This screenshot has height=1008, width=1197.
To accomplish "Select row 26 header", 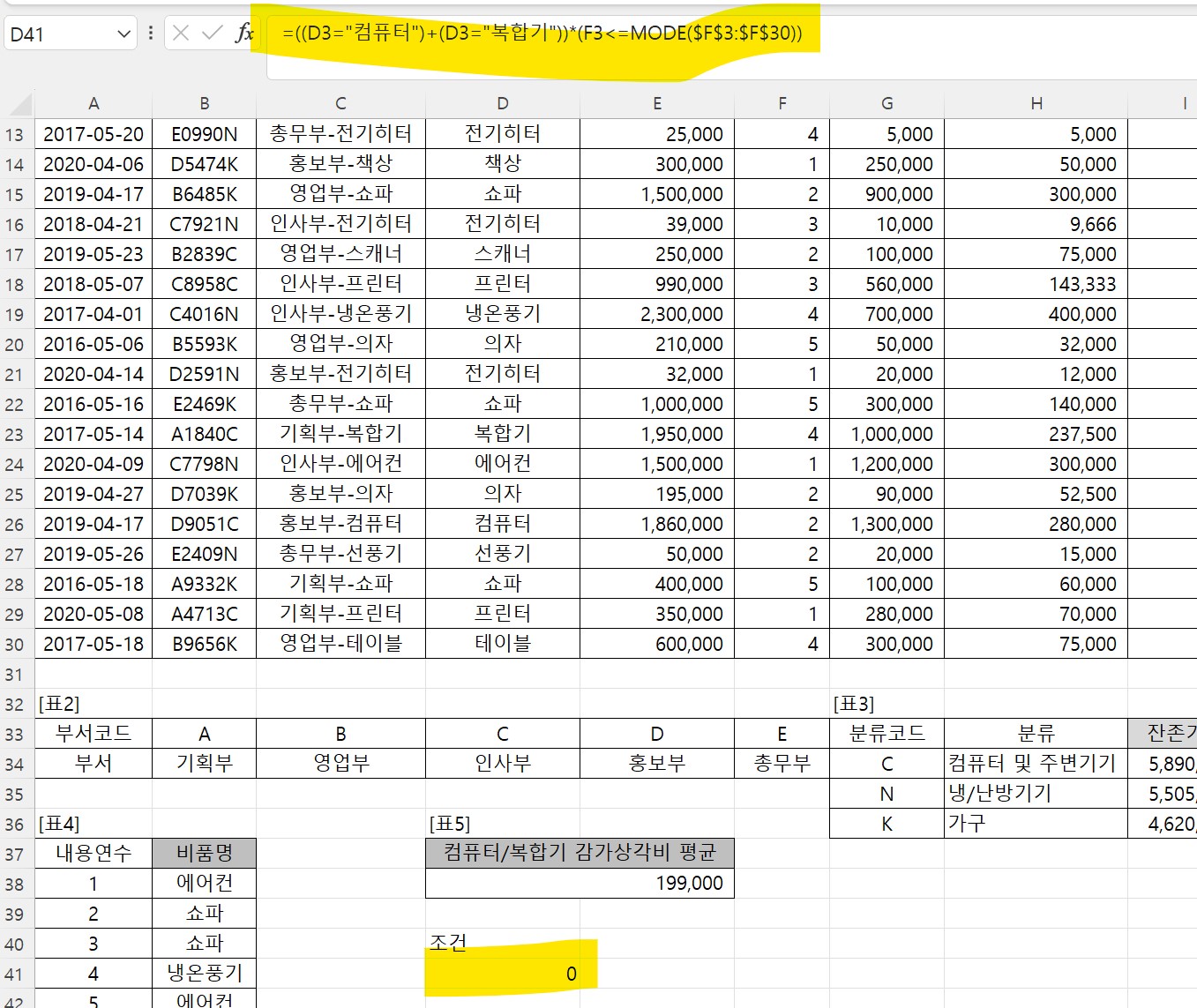I will [x=15, y=525].
